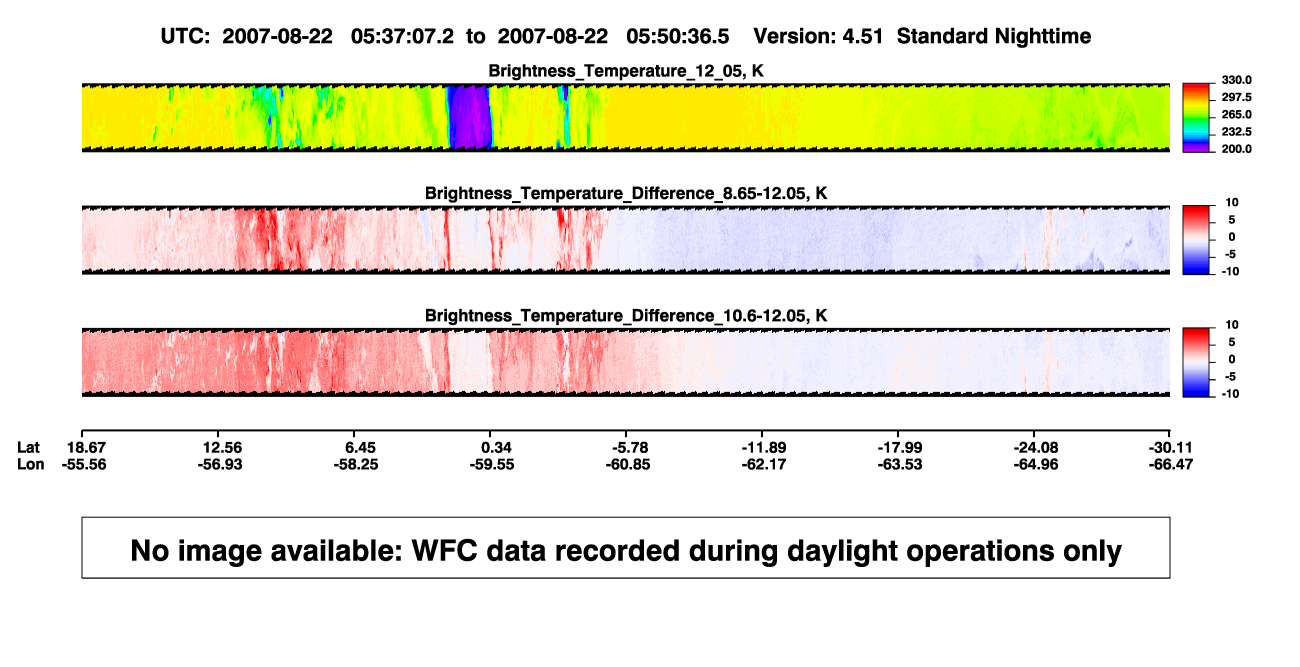
Task: Click longitude value -62.17
Action: click(765, 464)
